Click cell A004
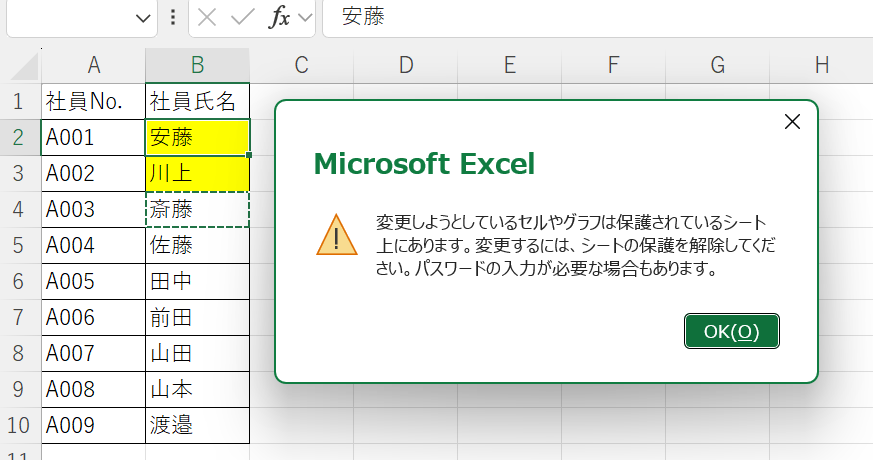873x460 pixels. click(94, 246)
